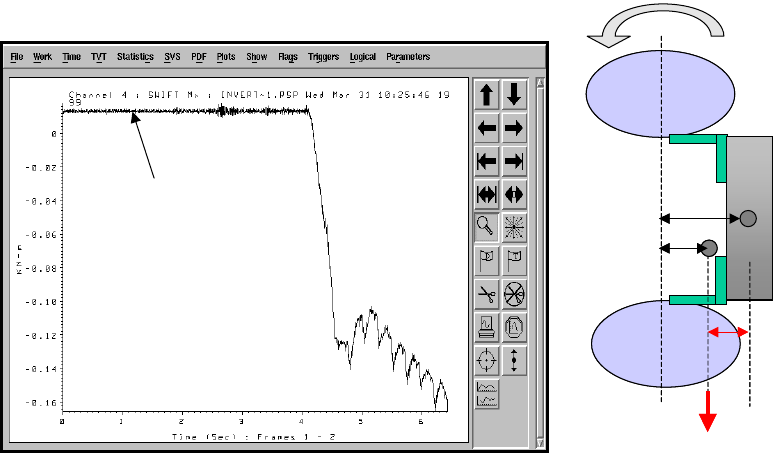Open the Parameters menu
Viewport: 774px width, 454px height.
click(x=408, y=57)
